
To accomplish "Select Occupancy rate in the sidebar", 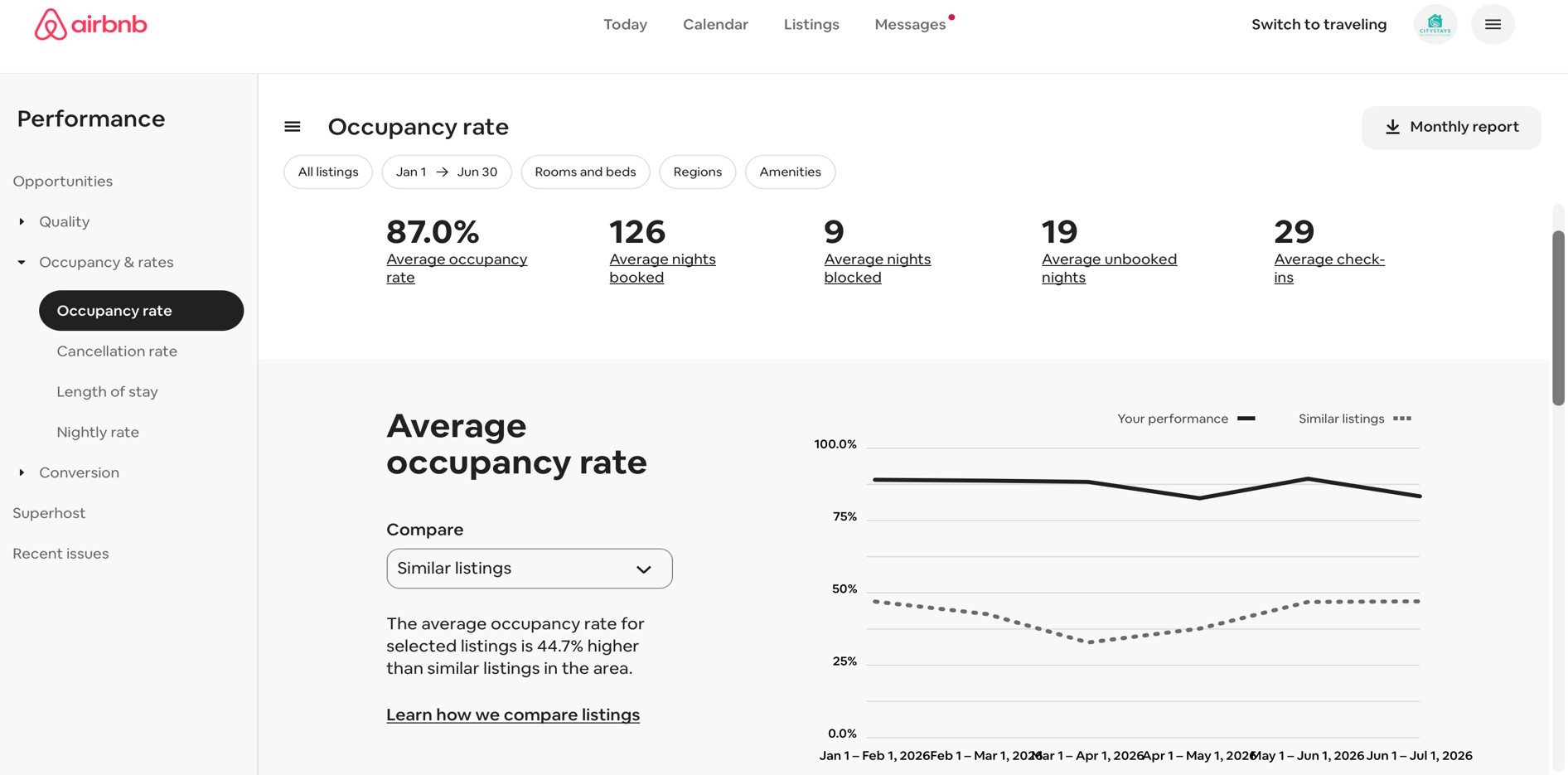I will tap(141, 311).
